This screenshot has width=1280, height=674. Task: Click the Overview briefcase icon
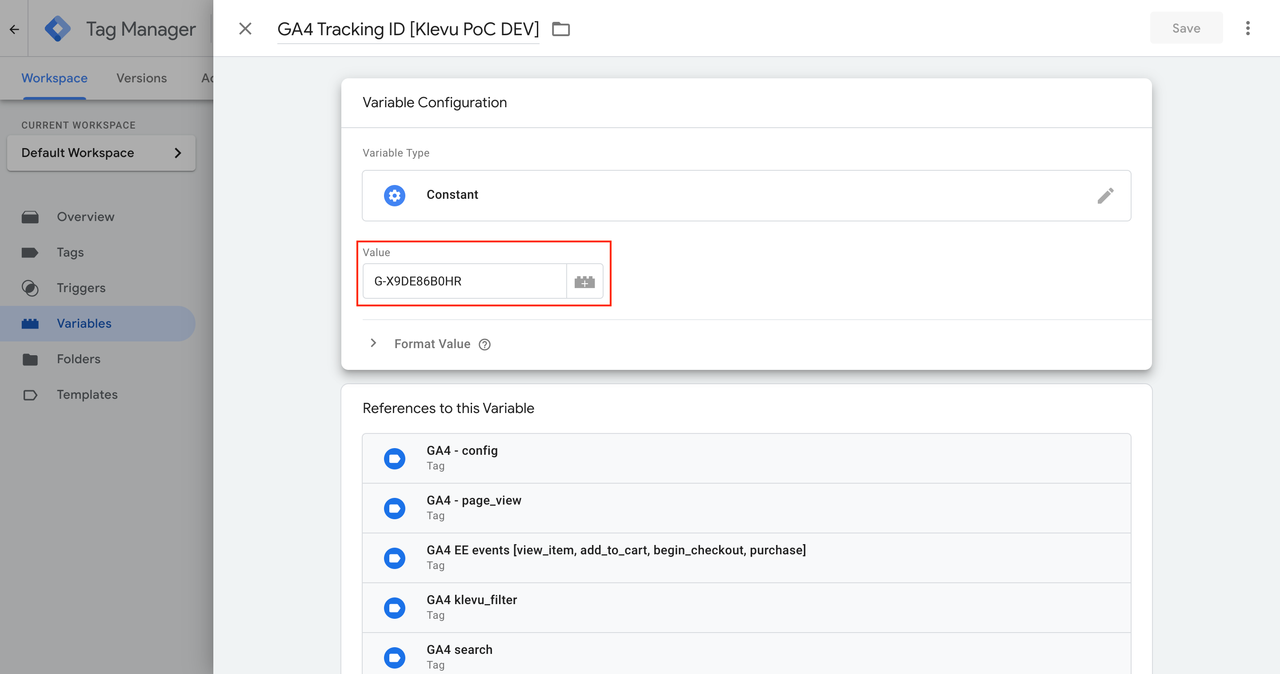tap(30, 217)
